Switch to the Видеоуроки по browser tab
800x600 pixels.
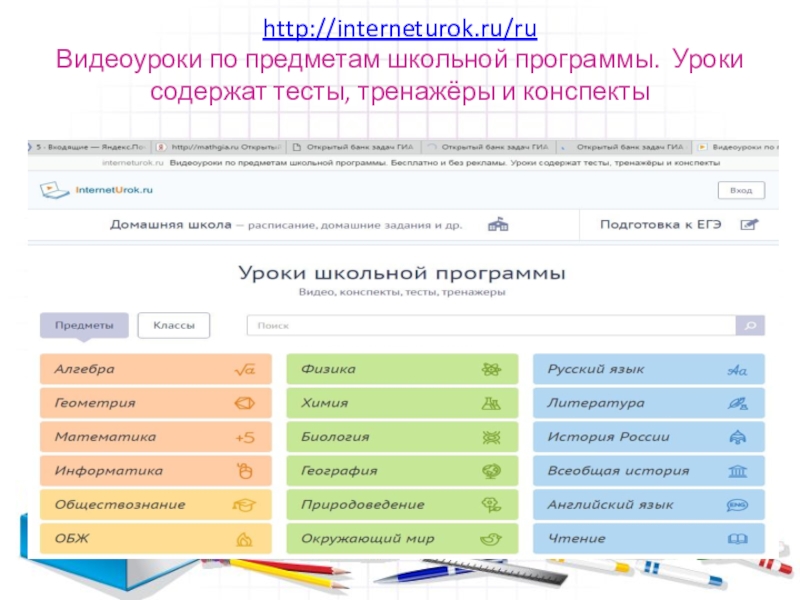pyautogui.click(x=737, y=147)
